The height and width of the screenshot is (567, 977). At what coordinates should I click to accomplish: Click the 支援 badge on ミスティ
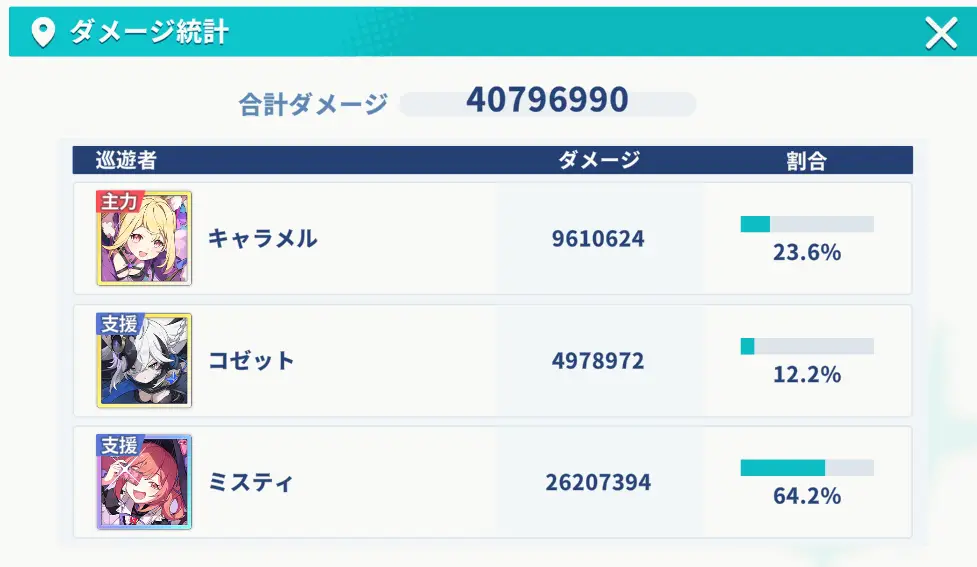pyautogui.click(x=119, y=445)
